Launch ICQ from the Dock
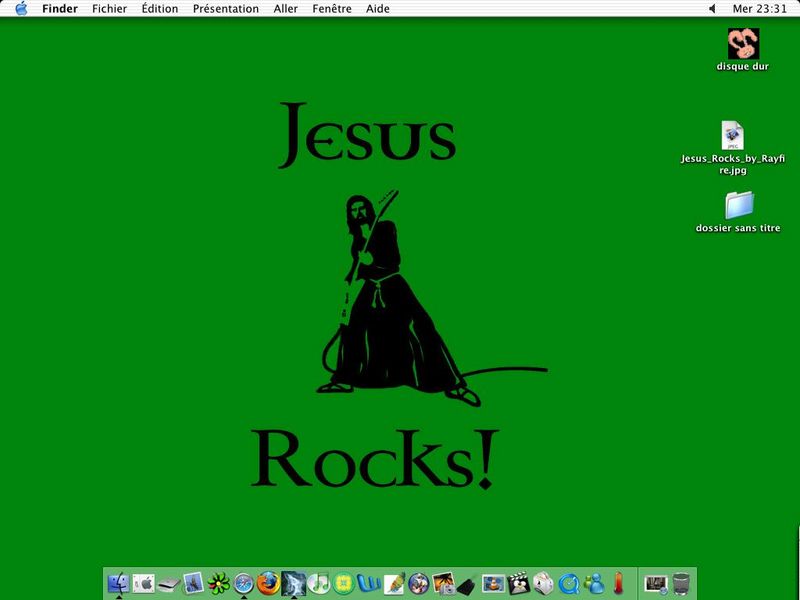 click(218, 583)
